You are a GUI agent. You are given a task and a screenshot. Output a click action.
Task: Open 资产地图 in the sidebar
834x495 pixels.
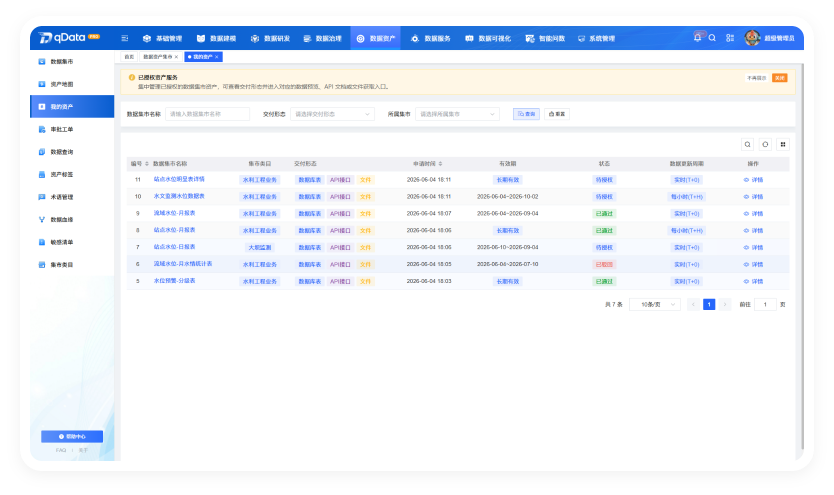coord(72,84)
